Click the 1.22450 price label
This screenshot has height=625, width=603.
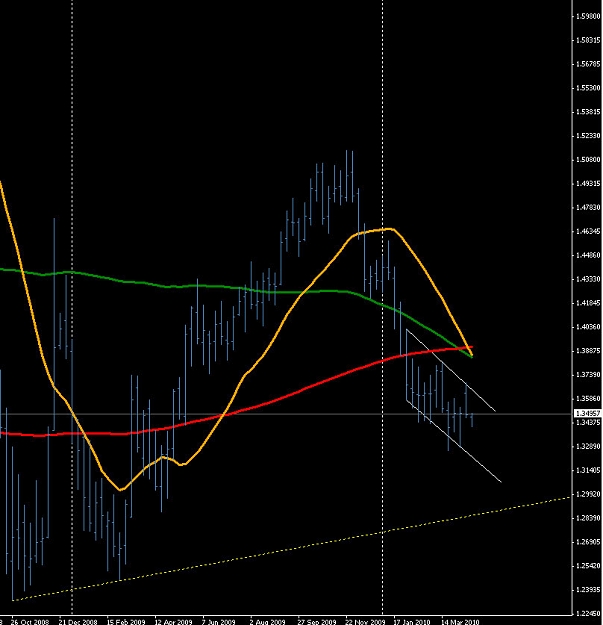coord(588,614)
